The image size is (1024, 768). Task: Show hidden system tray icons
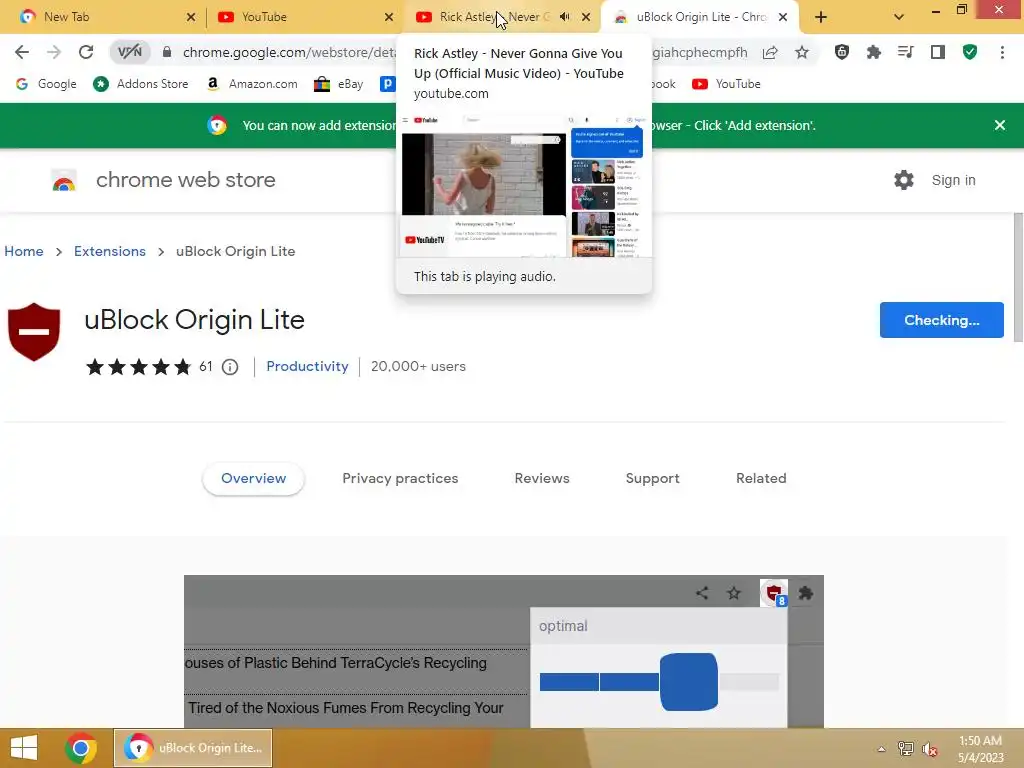point(881,749)
